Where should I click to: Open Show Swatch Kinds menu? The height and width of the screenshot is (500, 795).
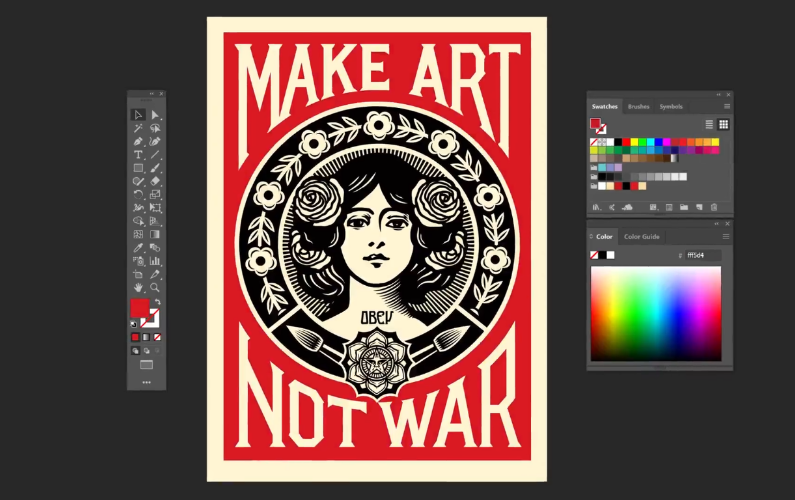click(x=654, y=207)
